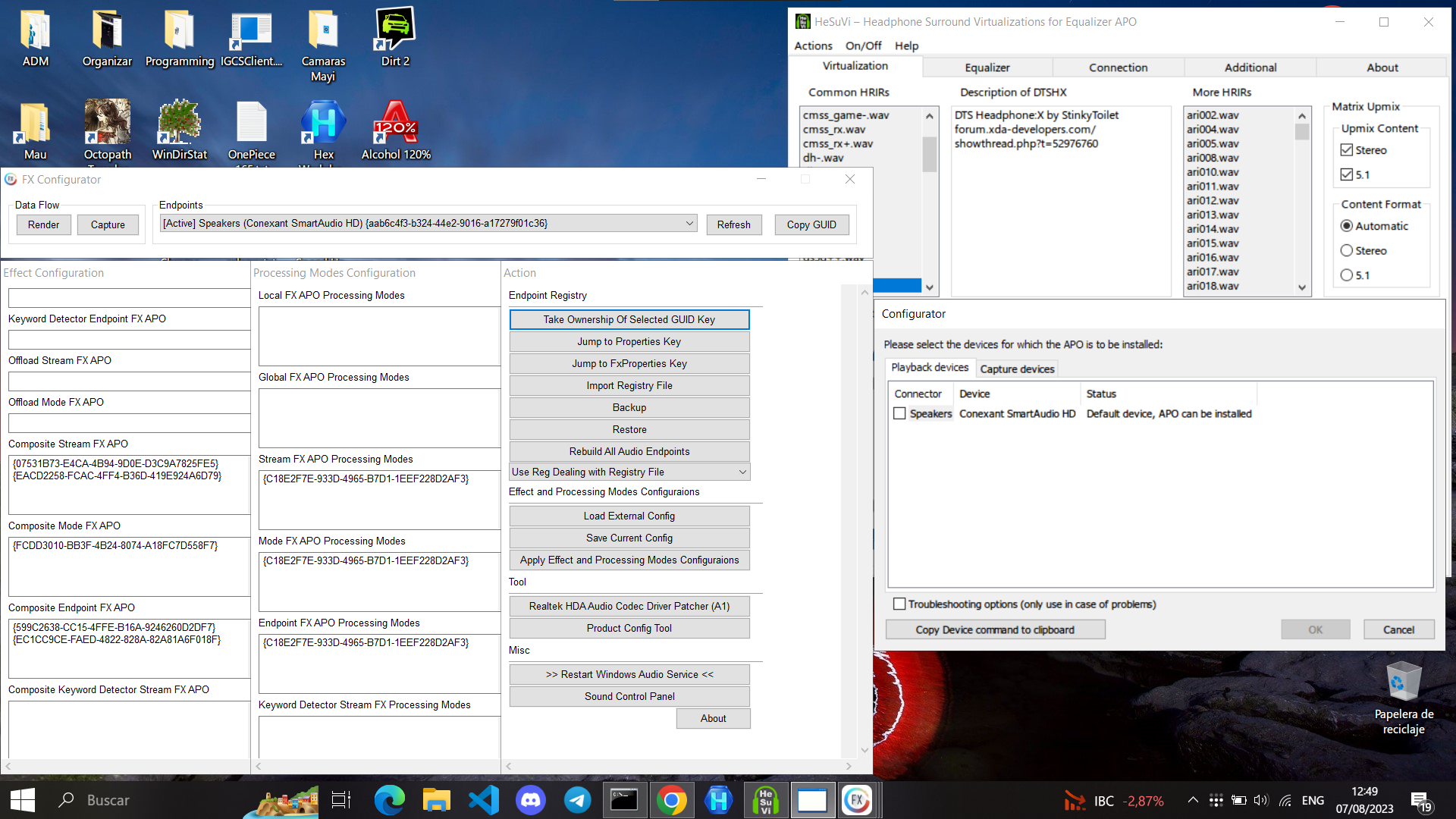
Task: Launch the Hex editor desktop shortcut
Action: 323,130
